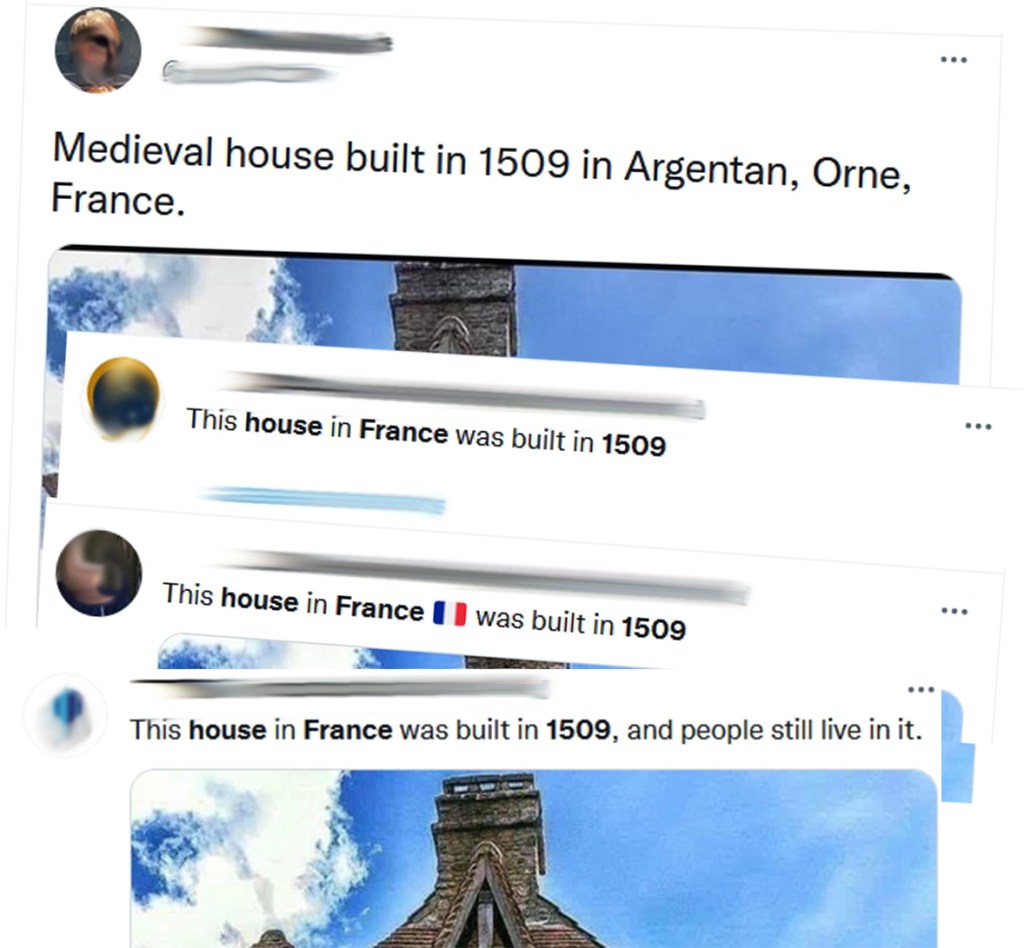Viewport: 1024px width, 948px height.
Task: Click the first tweet author's profile avatar
Action: tap(98, 50)
